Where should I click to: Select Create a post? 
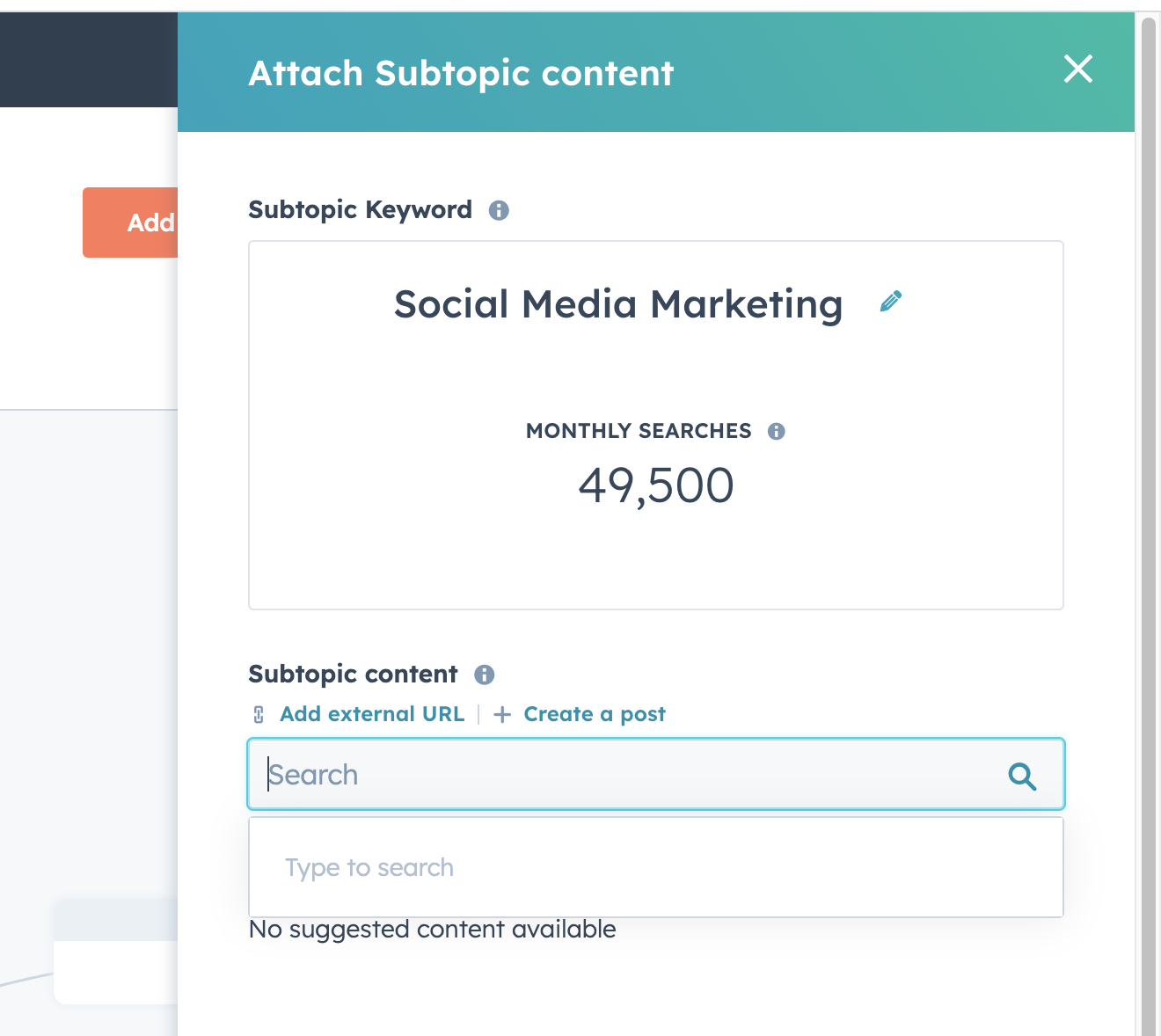point(594,714)
